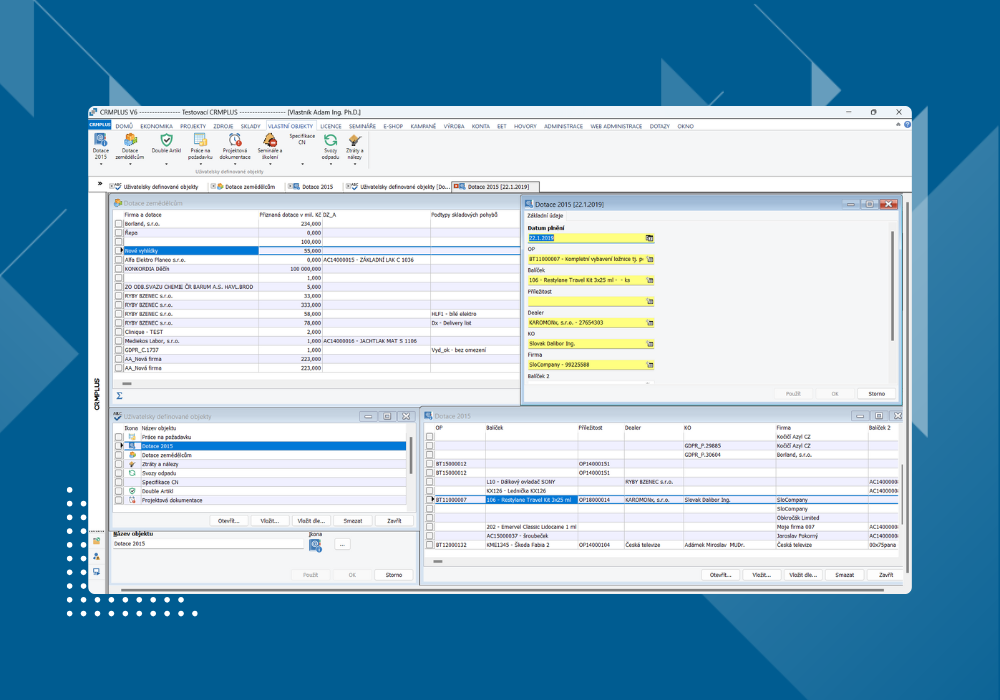This screenshot has height=700, width=1000.
Task: Tick the checkbox for Svozy odpadu object
Action: point(119,473)
